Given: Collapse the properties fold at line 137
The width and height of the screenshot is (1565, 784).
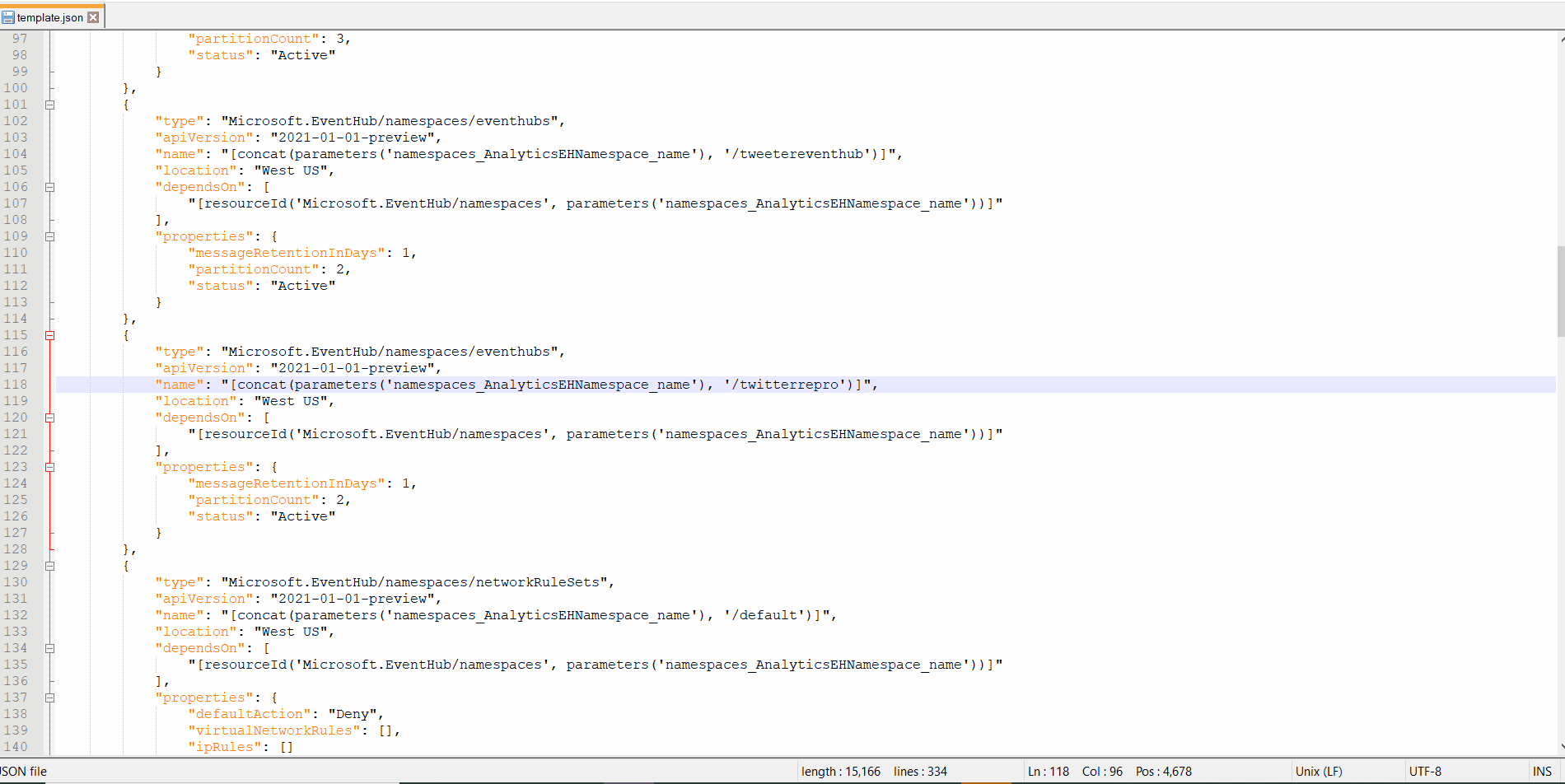Looking at the screenshot, I should pos(50,698).
